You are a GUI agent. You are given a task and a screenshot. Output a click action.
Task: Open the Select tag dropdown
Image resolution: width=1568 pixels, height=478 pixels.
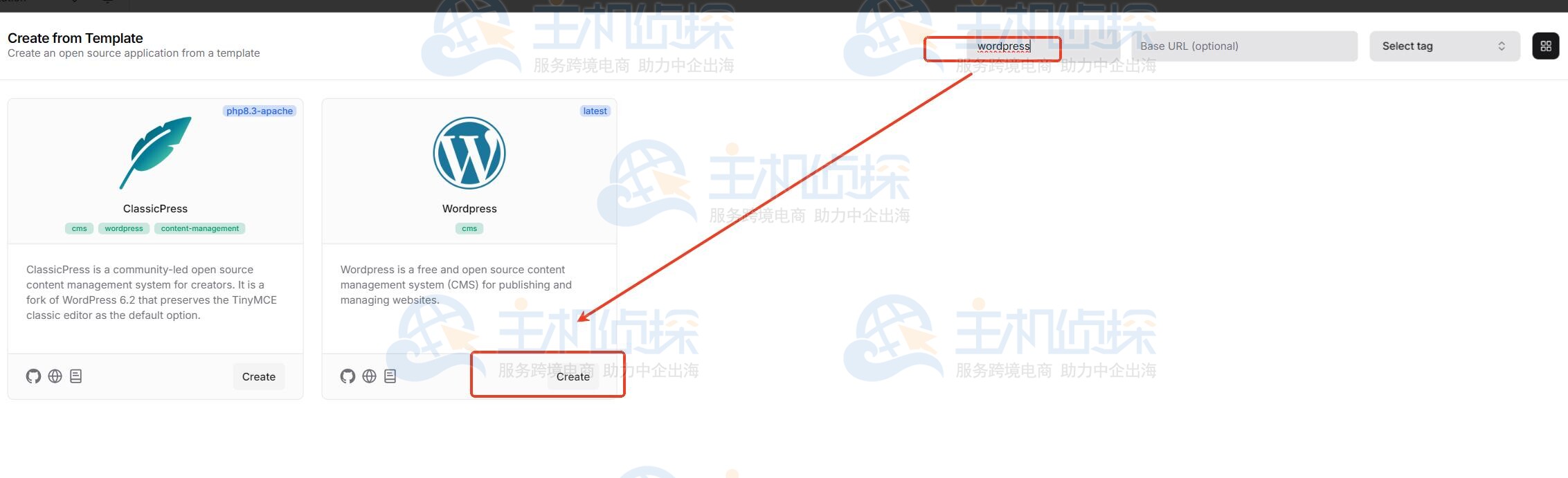(x=1444, y=46)
